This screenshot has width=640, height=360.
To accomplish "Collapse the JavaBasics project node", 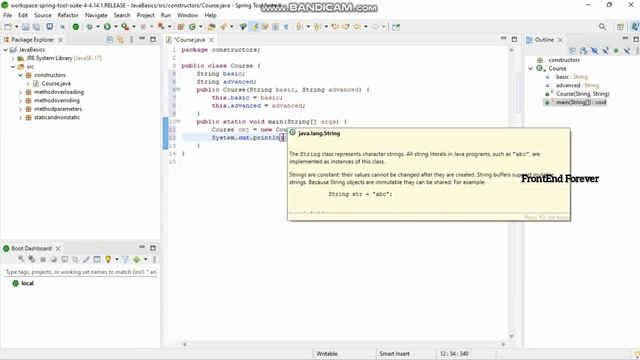I will pyautogui.click(x=5, y=50).
